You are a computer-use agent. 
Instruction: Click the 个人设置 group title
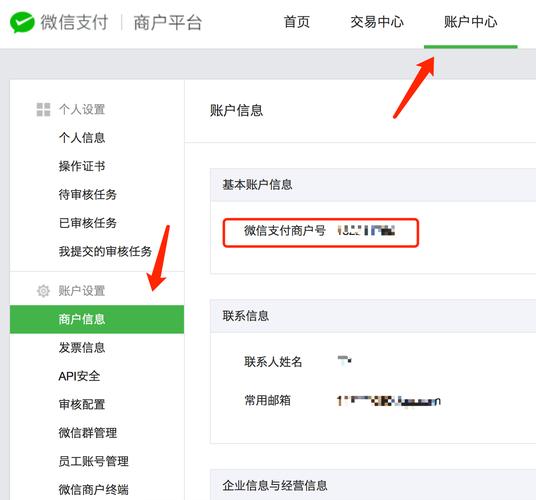tap(82, 109)
